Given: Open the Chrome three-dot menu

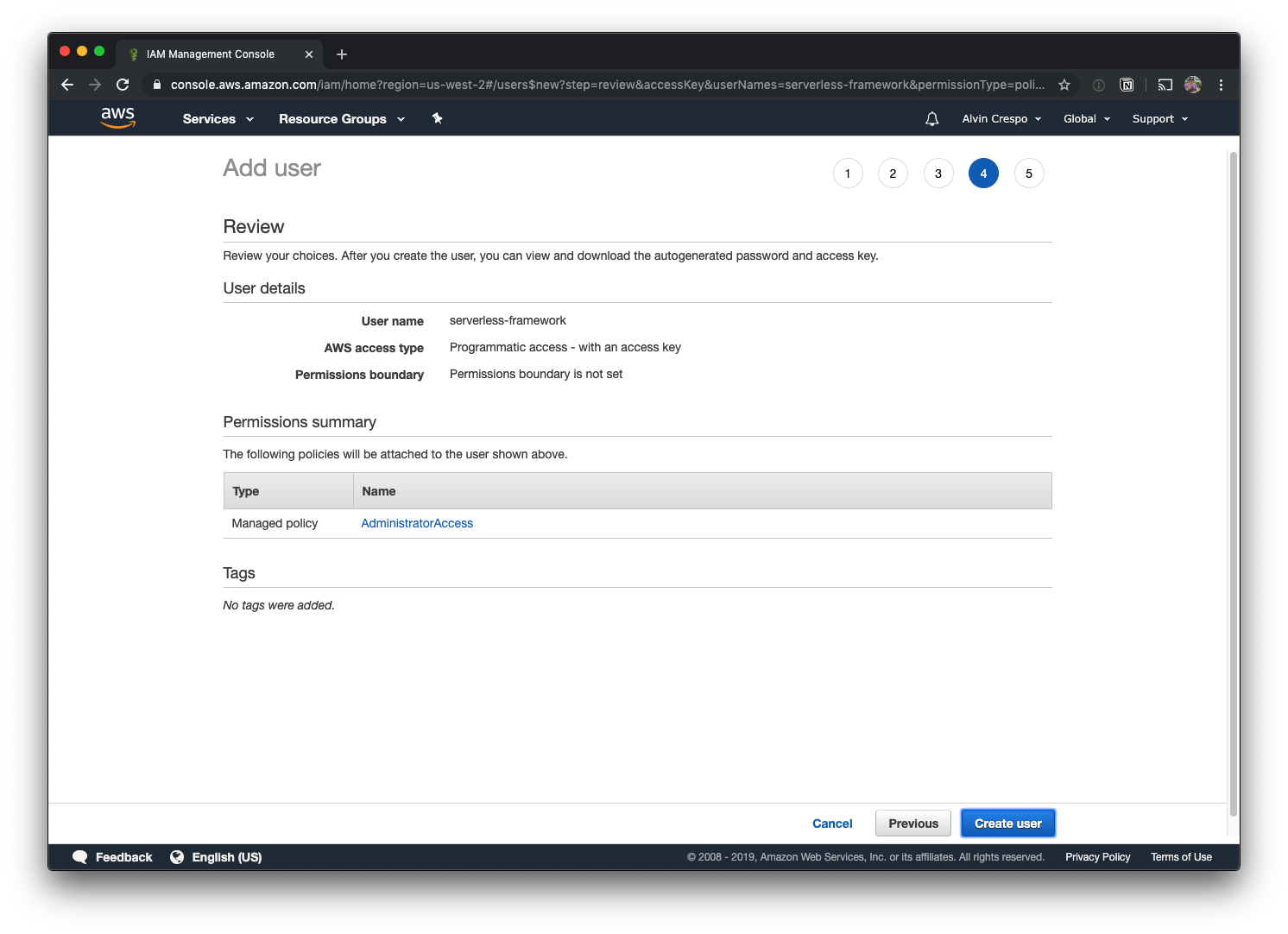Looking at the screenshot, I should tap(1221, 85).
